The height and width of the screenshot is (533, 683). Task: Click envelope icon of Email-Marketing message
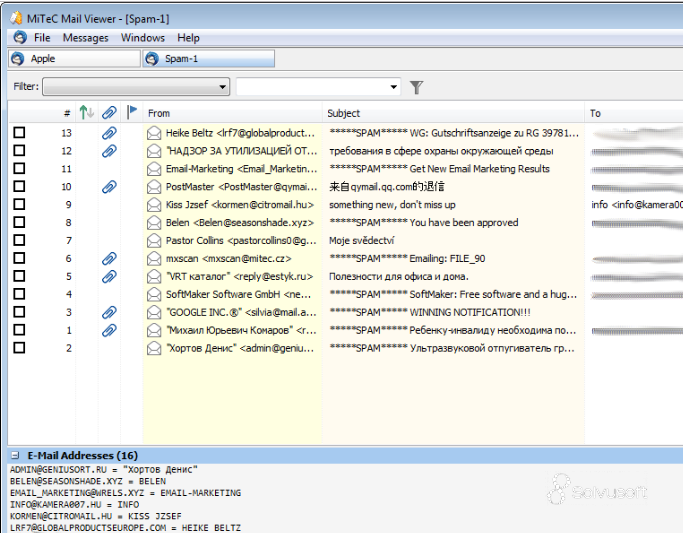pos(154,169)
